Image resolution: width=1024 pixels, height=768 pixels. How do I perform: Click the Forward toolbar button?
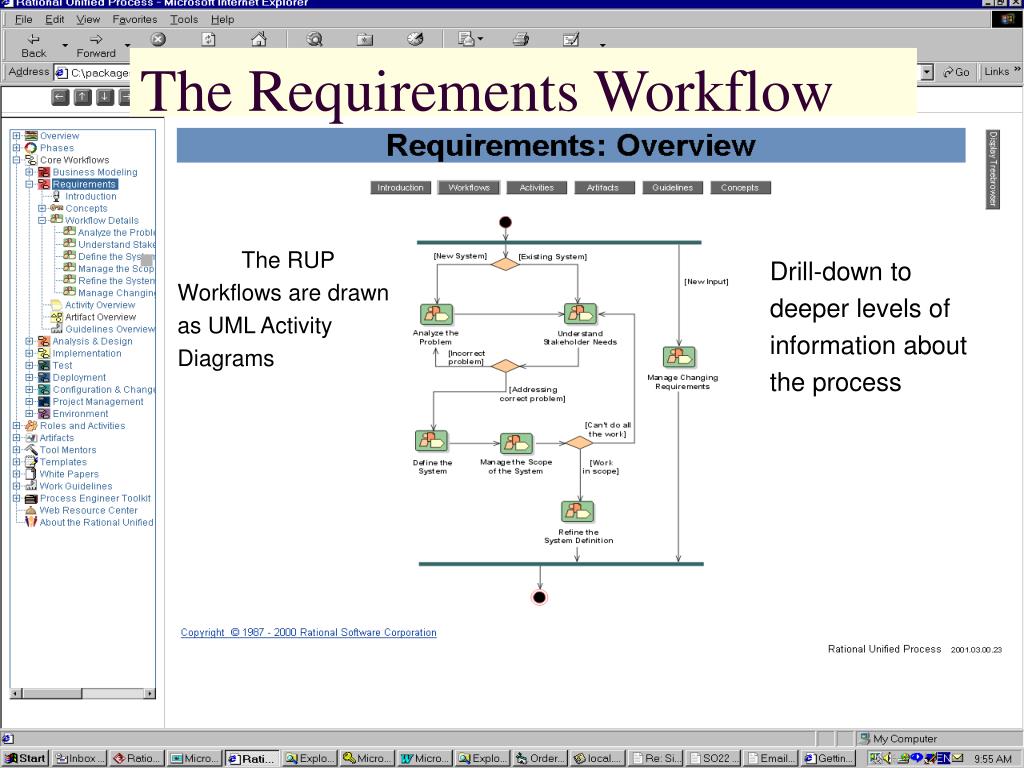(96, 46)
